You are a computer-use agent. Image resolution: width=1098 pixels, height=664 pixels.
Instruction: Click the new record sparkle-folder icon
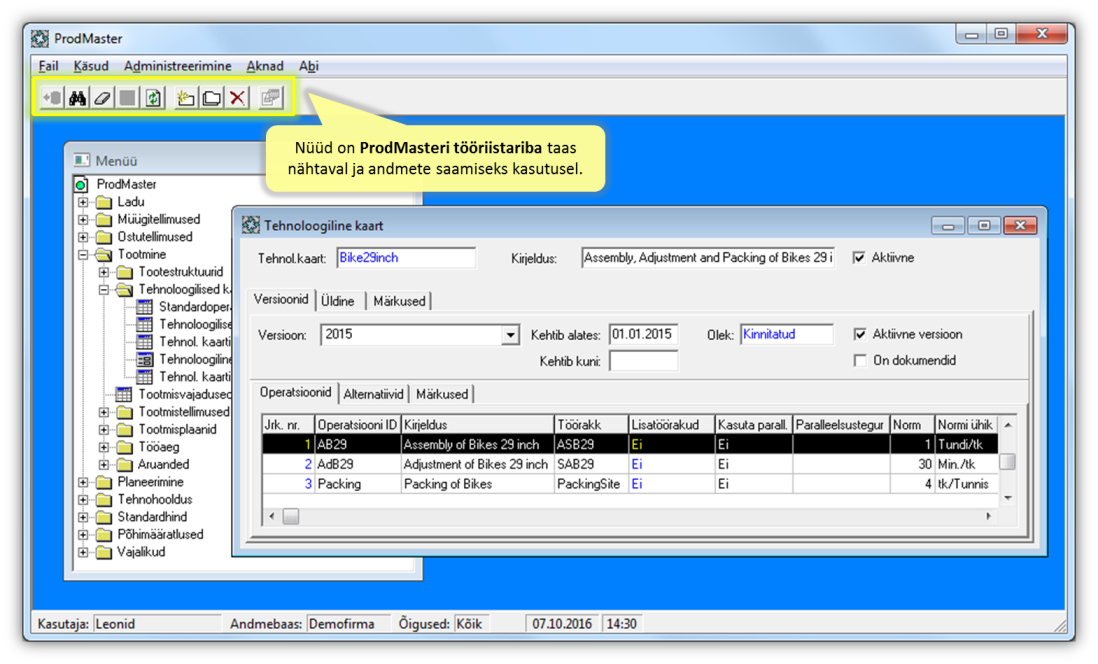(x=186, y=98)
